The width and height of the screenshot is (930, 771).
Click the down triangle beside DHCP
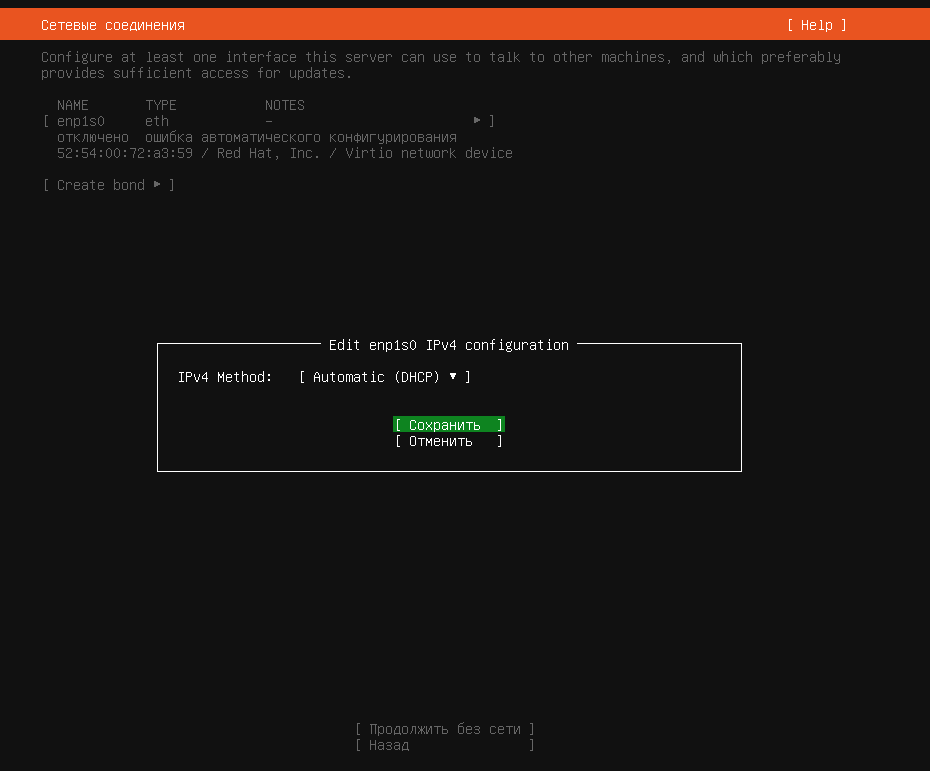[453, 376]
